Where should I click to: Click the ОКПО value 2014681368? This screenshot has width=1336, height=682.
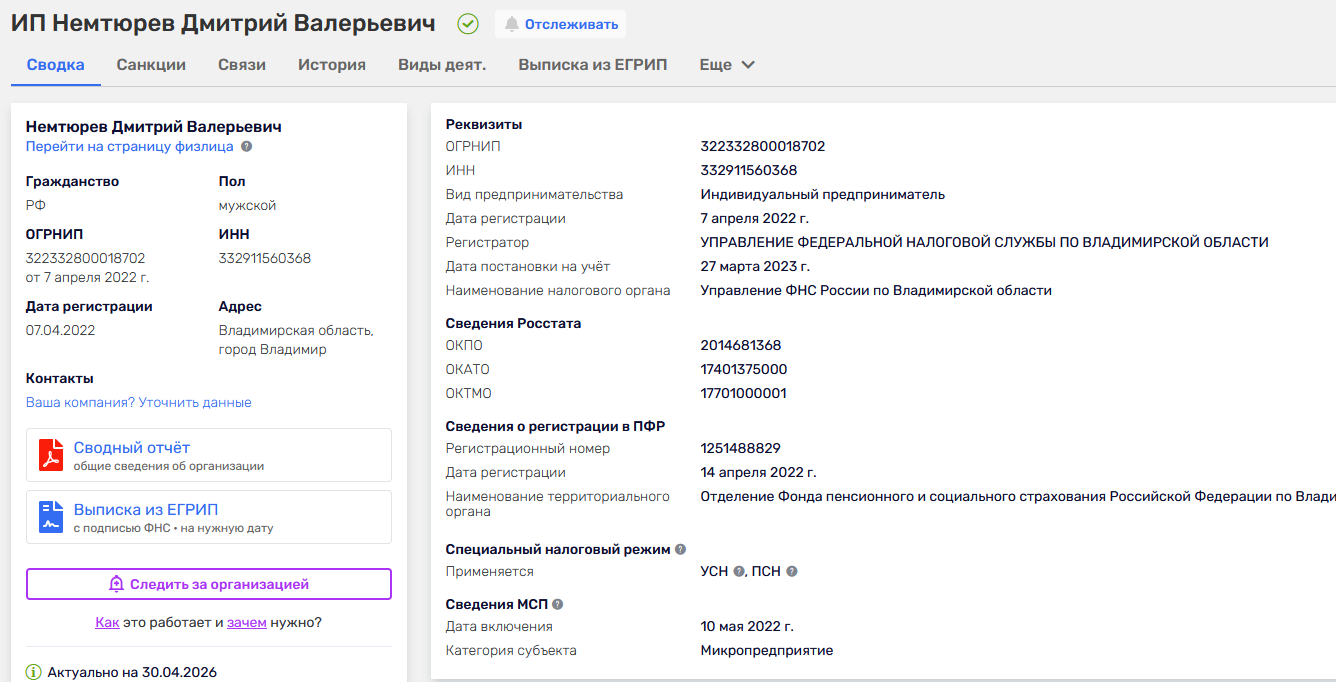pos(741,346)
